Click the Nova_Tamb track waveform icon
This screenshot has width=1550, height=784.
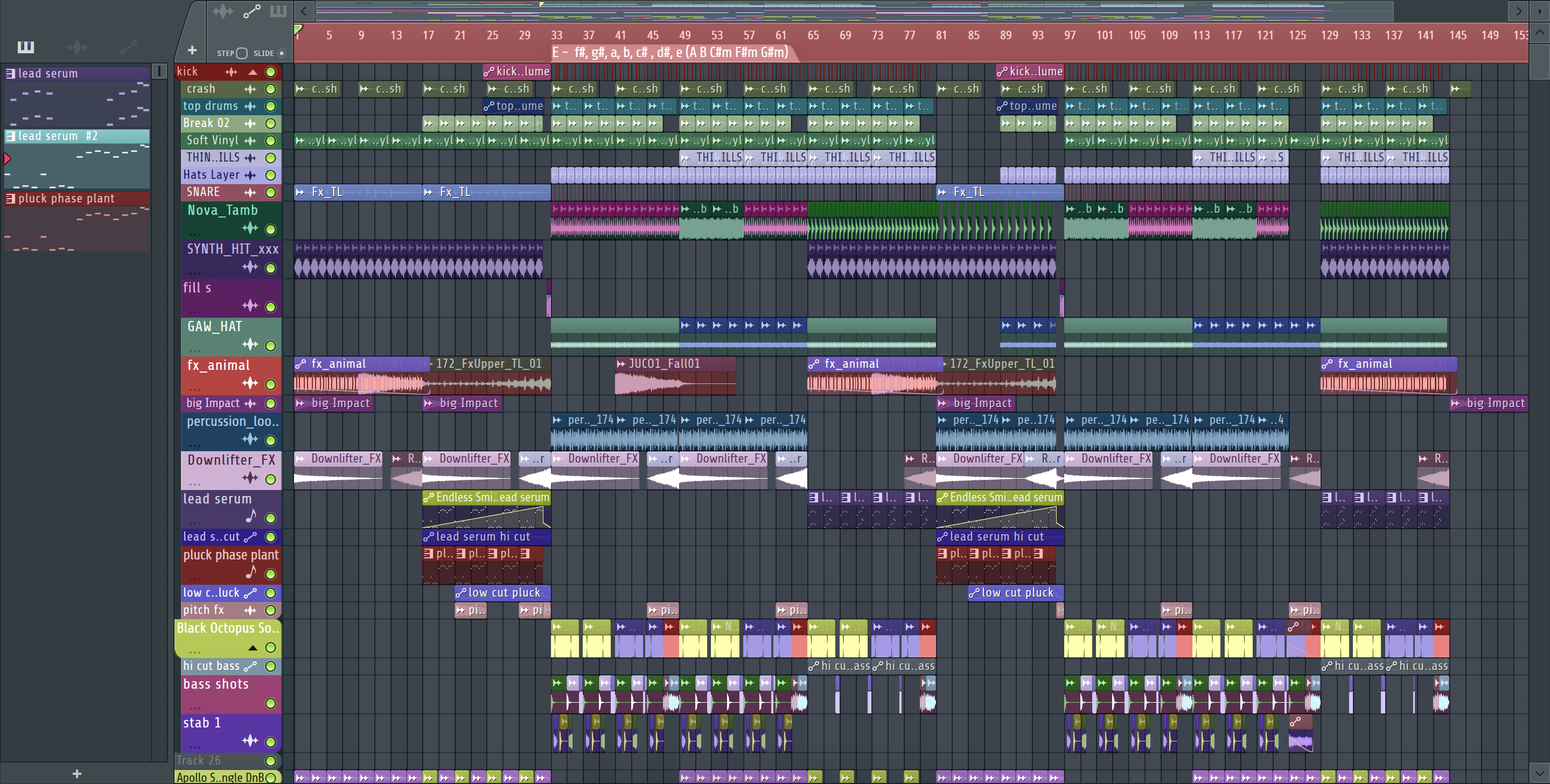click(250, 228)
